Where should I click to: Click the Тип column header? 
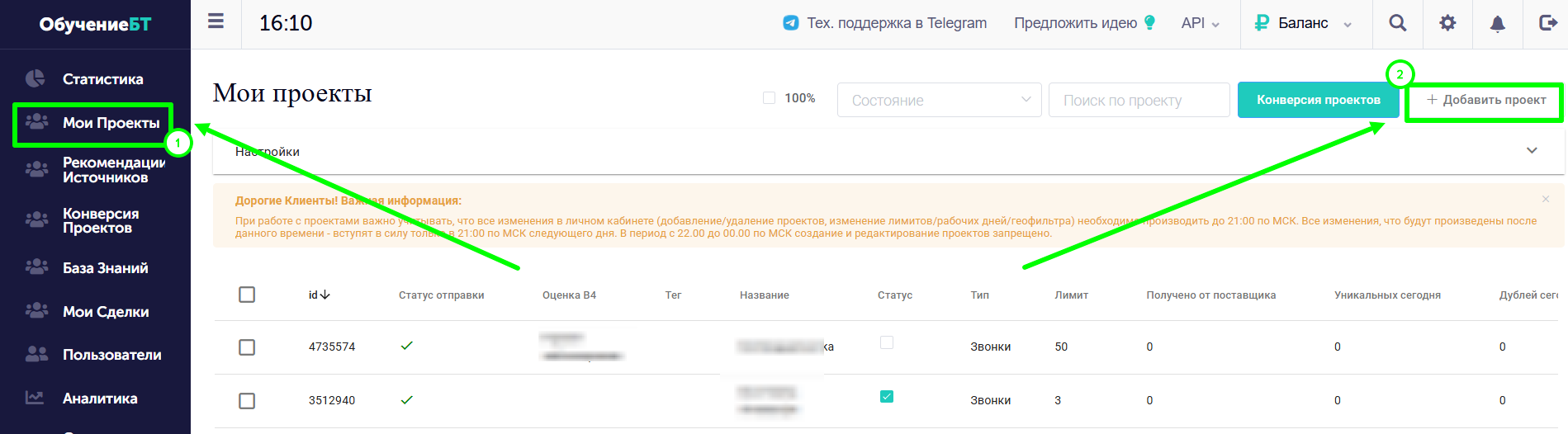979,295
